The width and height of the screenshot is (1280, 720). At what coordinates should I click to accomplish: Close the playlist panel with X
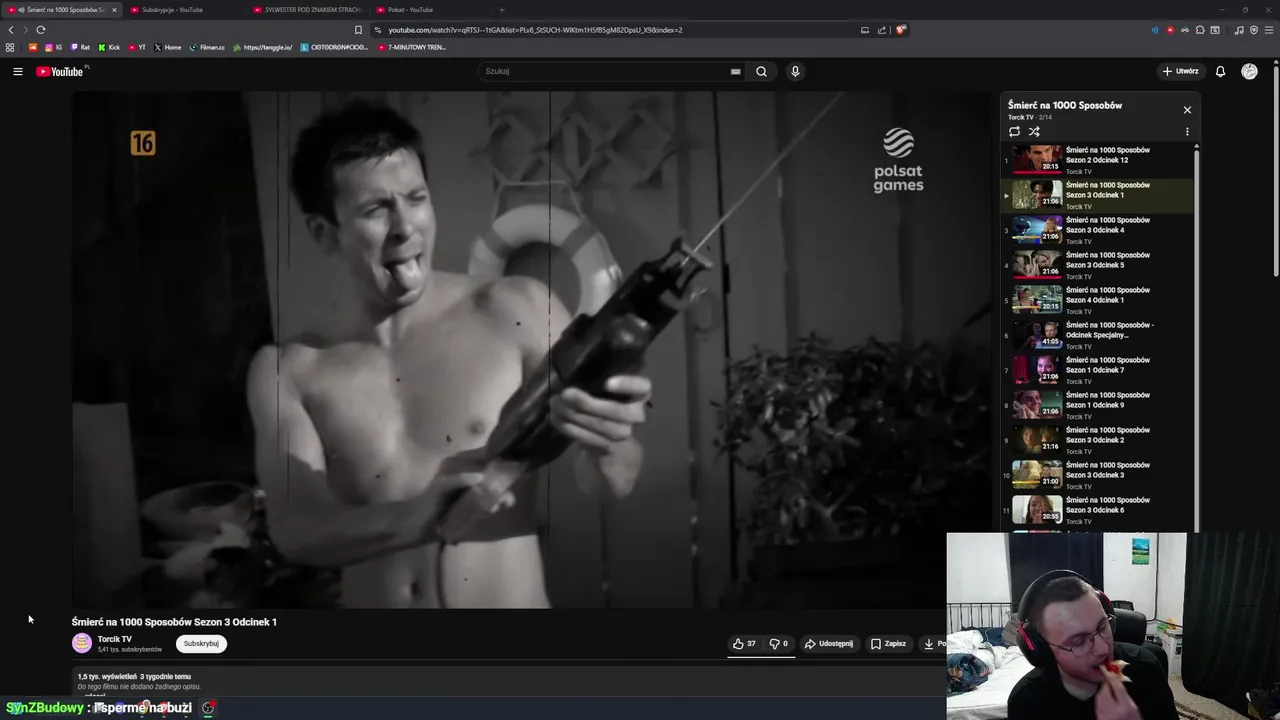(1187, 110)
